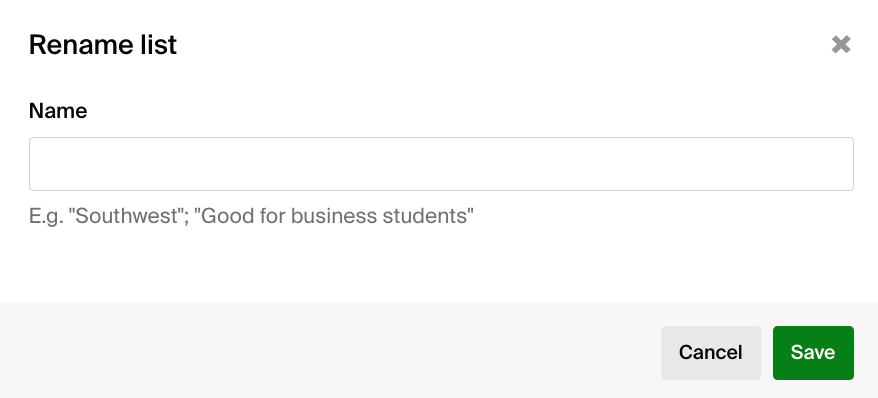Click the "Southwest" example helper text
Viewport: 878px width, 398px height.
click(x=251, y=216)
